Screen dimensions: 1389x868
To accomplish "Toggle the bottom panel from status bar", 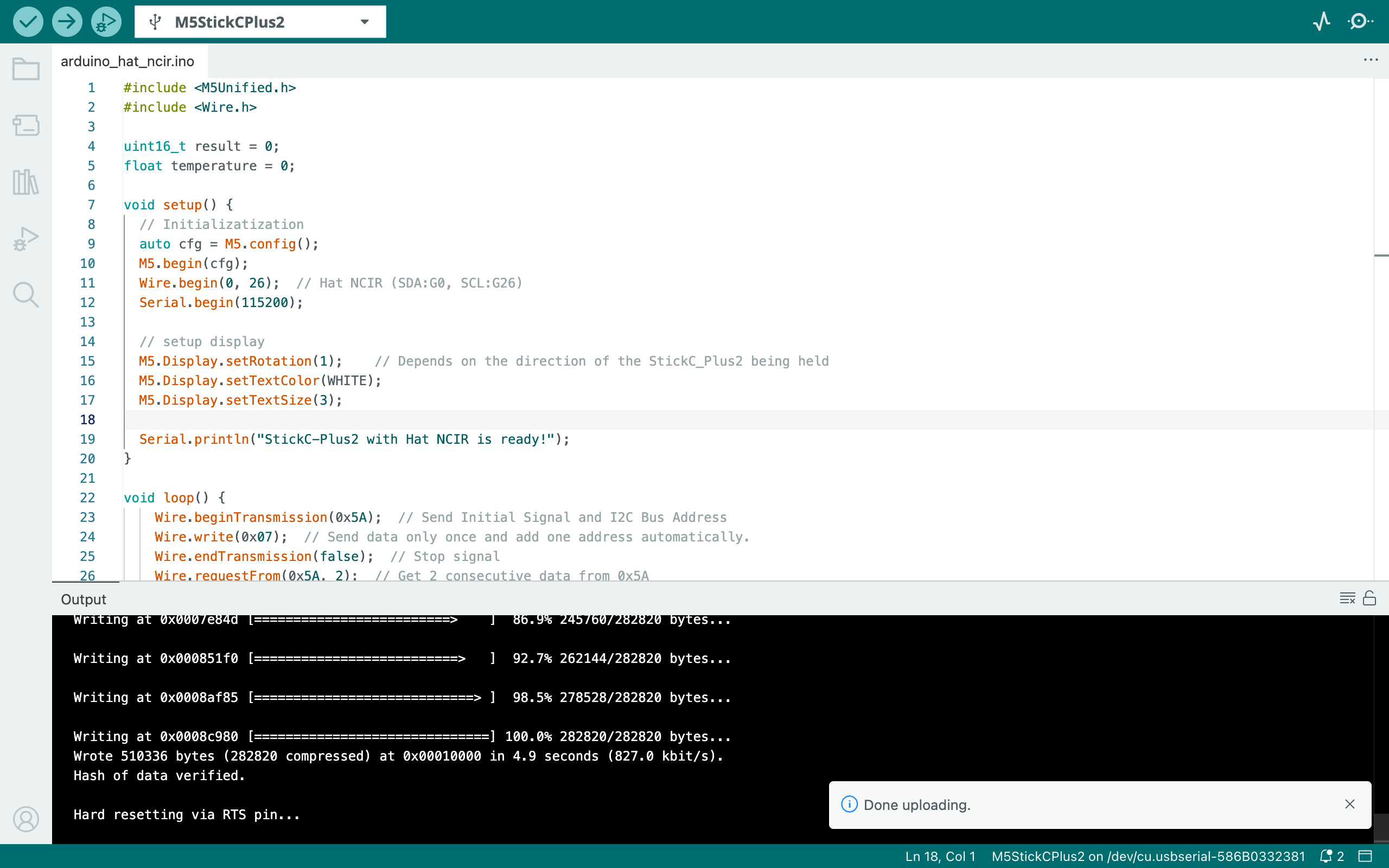I will [x=1366, y=856].
